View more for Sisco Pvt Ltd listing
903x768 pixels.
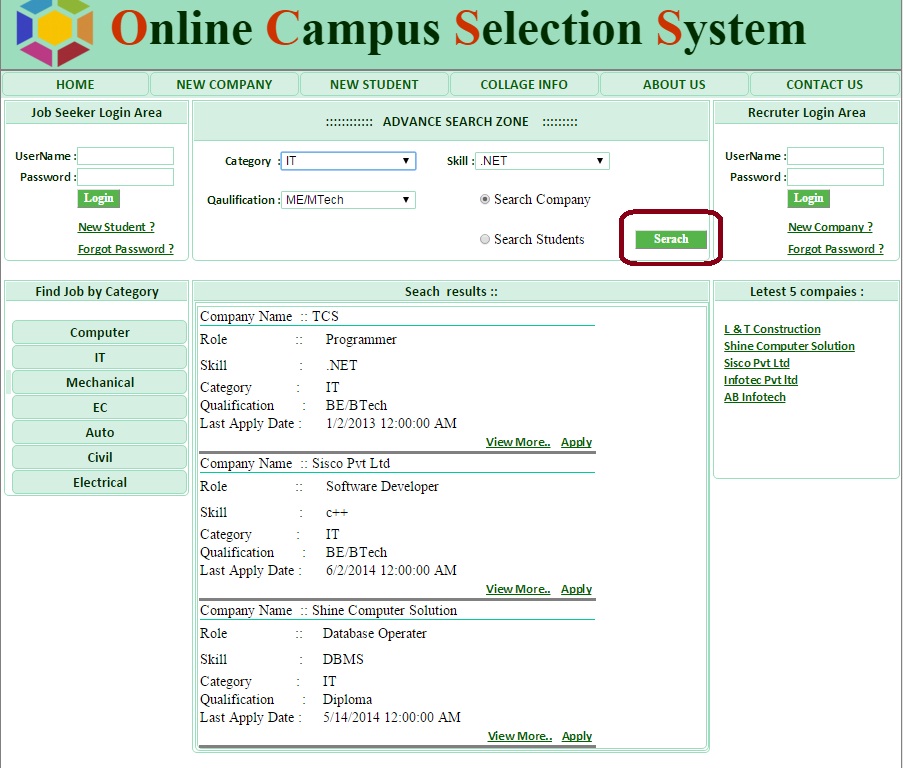point(518,589)
